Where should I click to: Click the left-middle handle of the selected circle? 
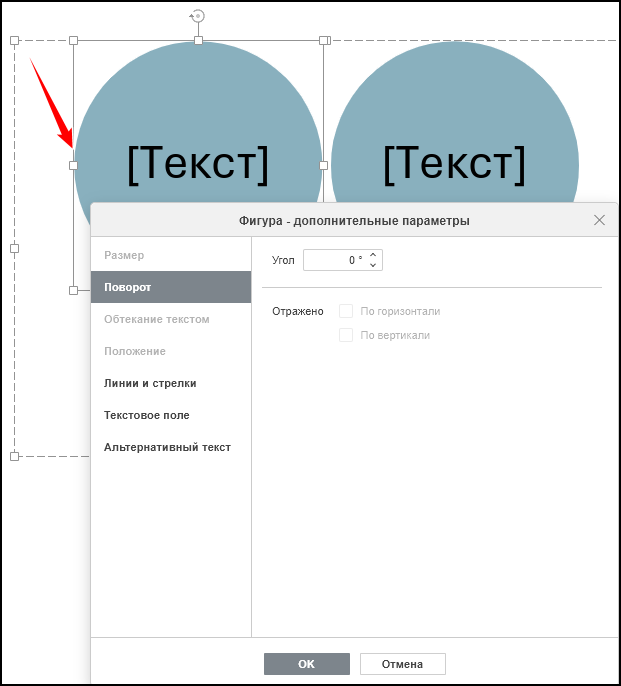(74, 165)
